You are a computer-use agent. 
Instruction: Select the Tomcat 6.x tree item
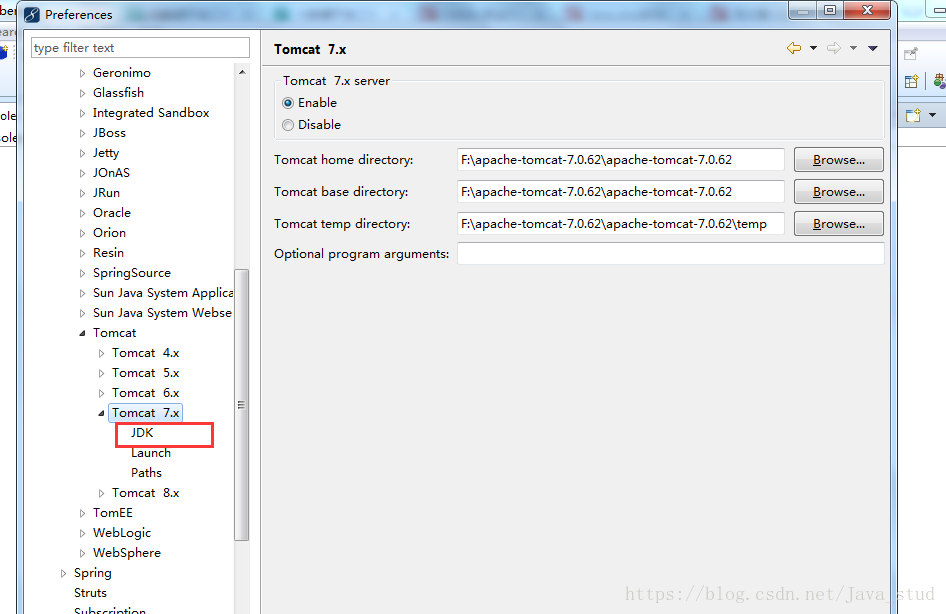click(x=145, y=393)
